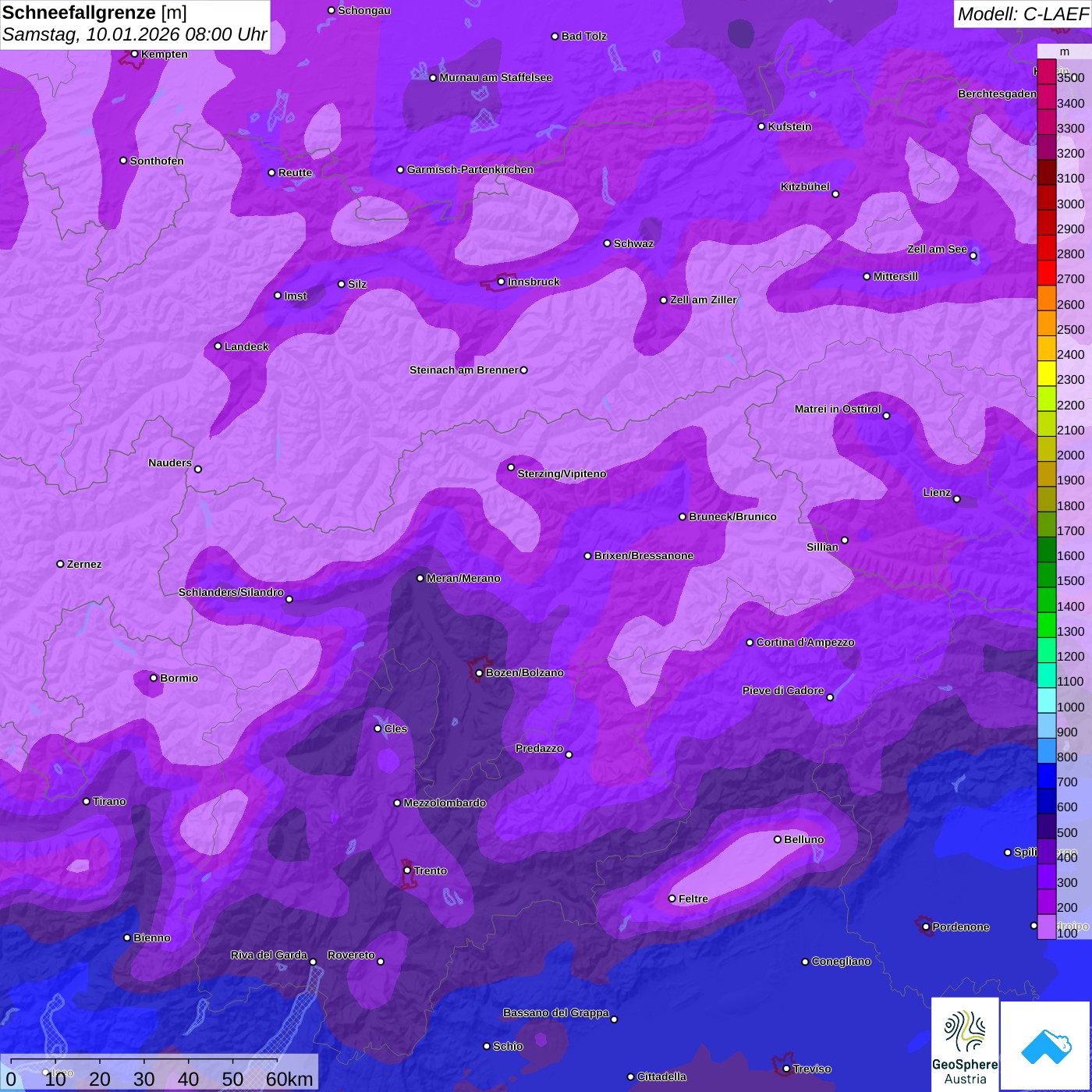
Task: Click the Innsbruck city marker dot
Action: 501,282
